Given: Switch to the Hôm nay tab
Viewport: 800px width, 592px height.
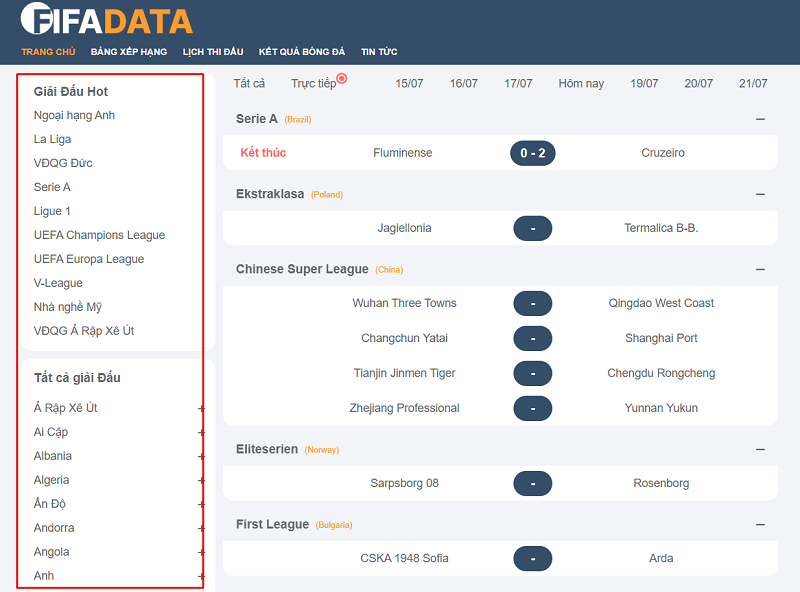Looking at the screenshot, I should pos(581,83).
